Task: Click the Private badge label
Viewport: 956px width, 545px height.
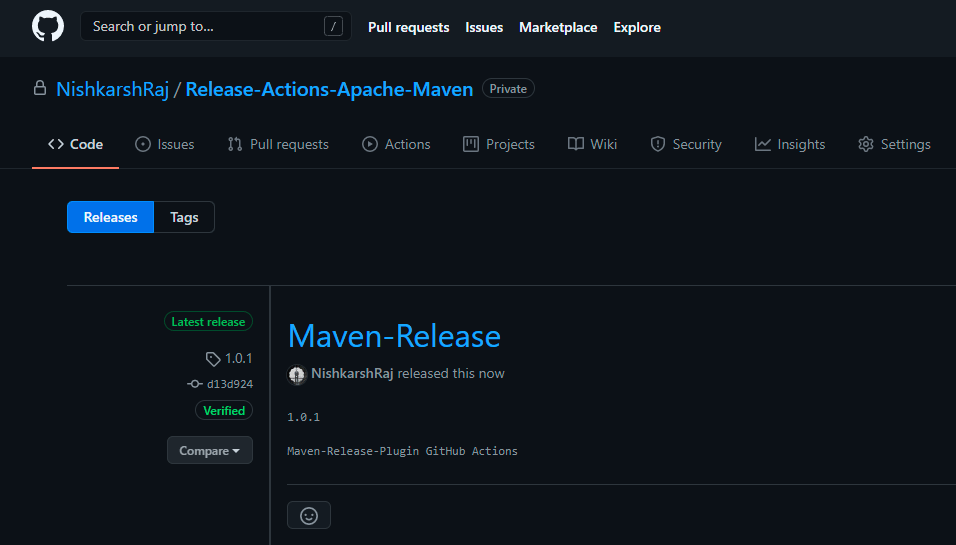Action: tap(508, 88)
